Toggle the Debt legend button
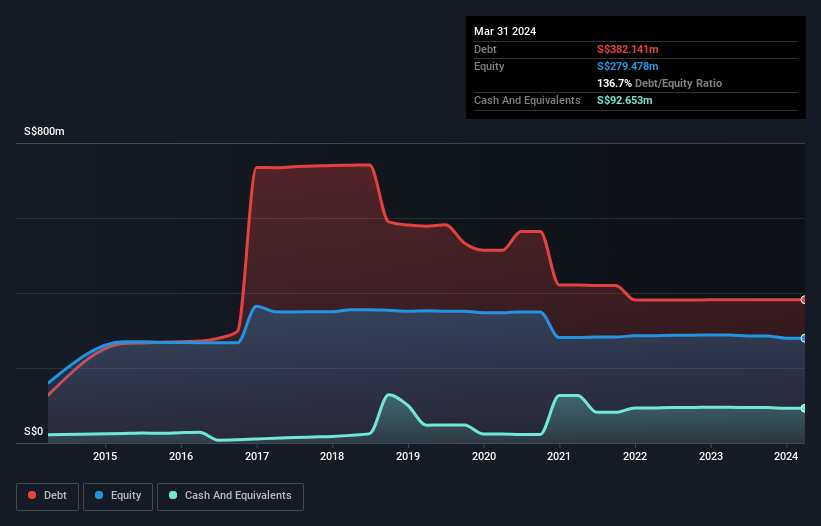The width and height of the screenshot is (821, 526). coord(47,496)
